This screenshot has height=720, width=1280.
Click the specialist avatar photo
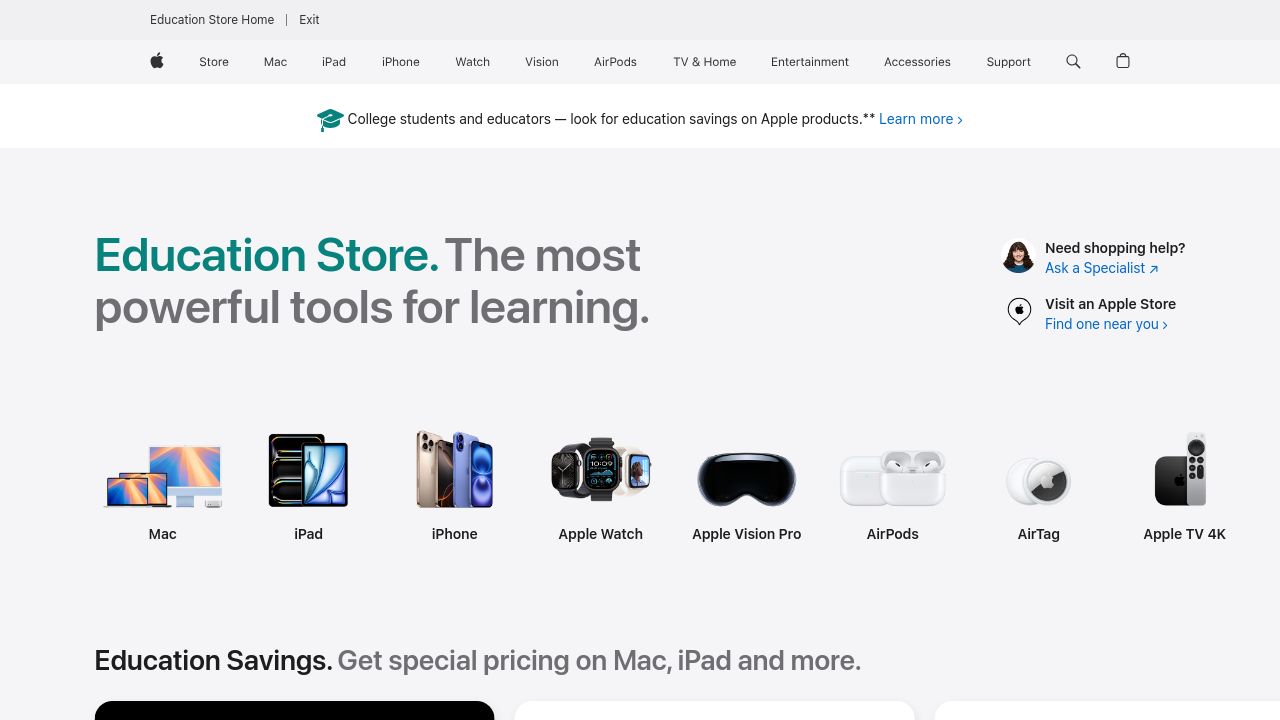coord(1018,257)
